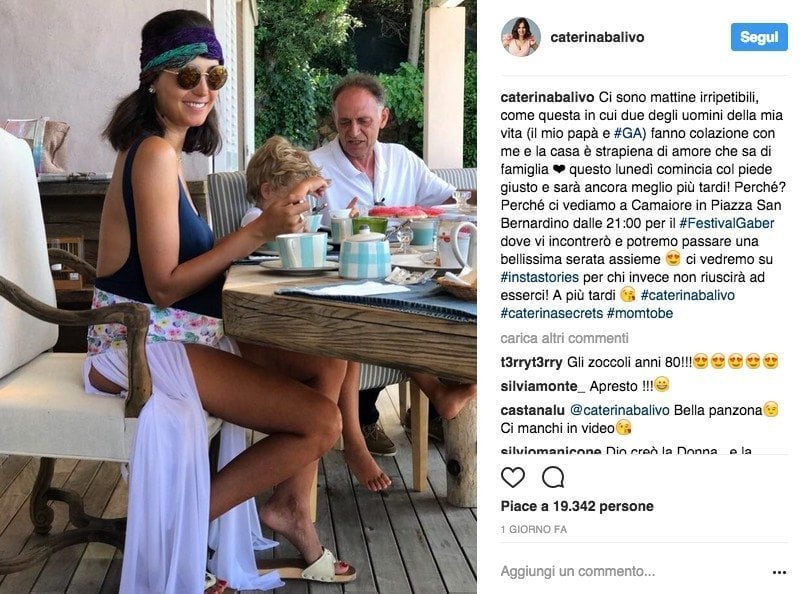
Task: Open the #caterinasecrets hashtag
Action: click(x=552, y=313)
